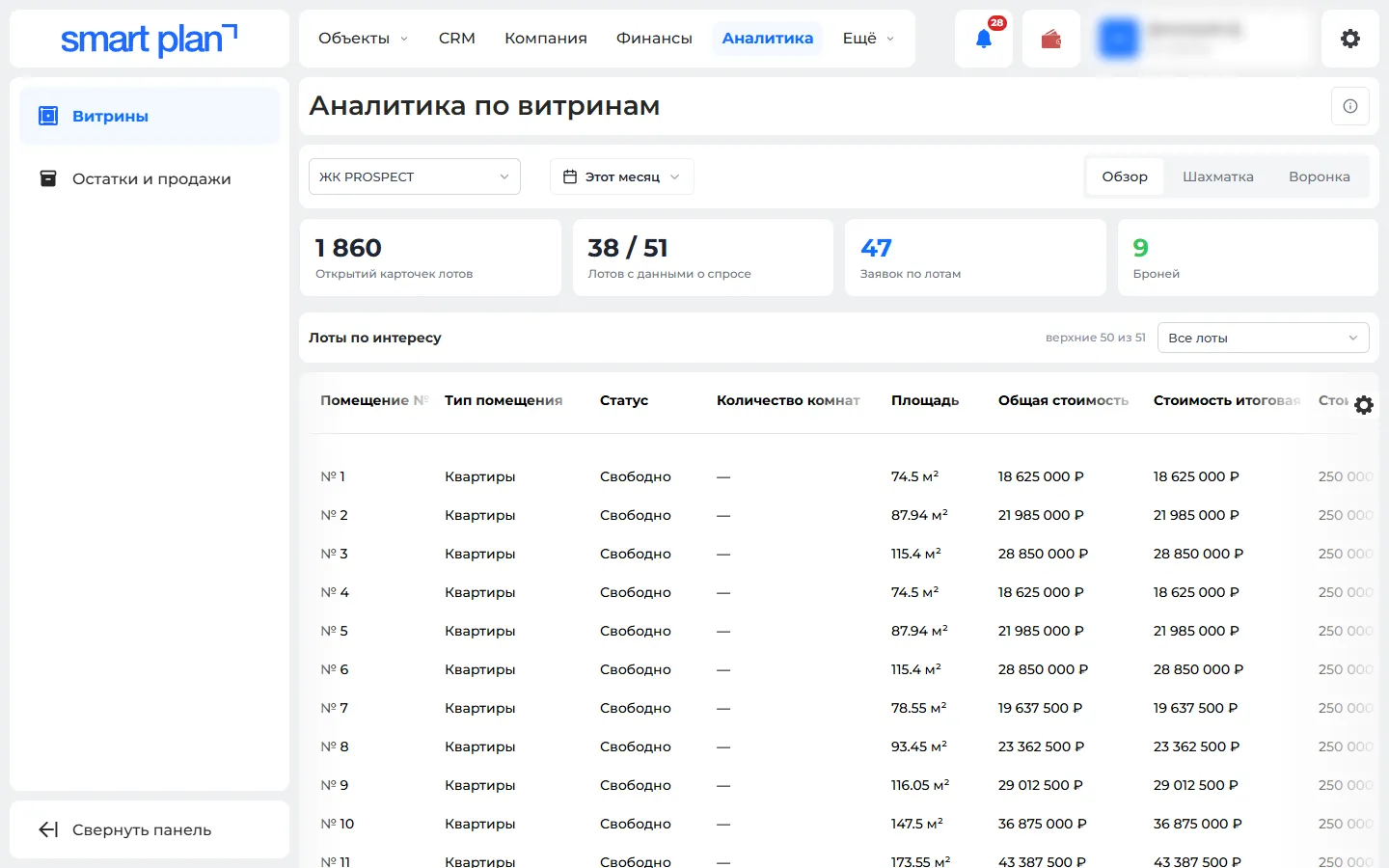Switch to the Шахматка tab

point(1218,176)
